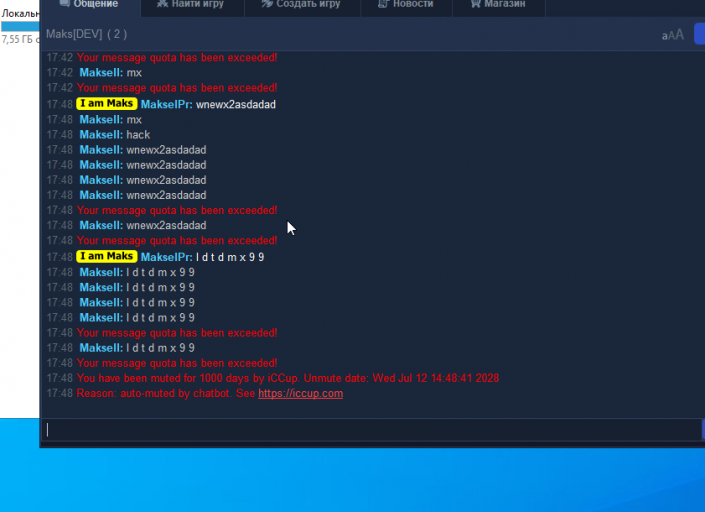
Task: Click "I am Maks" badge on l d t d m x 9 9 message
Action: 107,256
